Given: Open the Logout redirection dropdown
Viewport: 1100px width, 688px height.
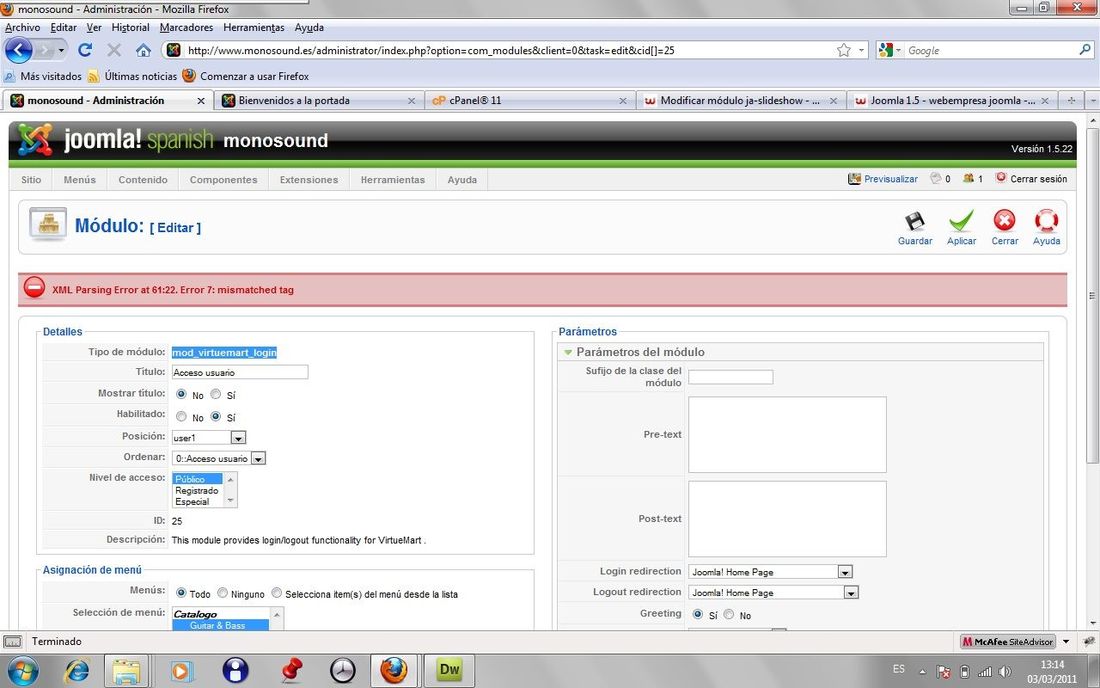Looking at the screenshot, I should 850,593.
